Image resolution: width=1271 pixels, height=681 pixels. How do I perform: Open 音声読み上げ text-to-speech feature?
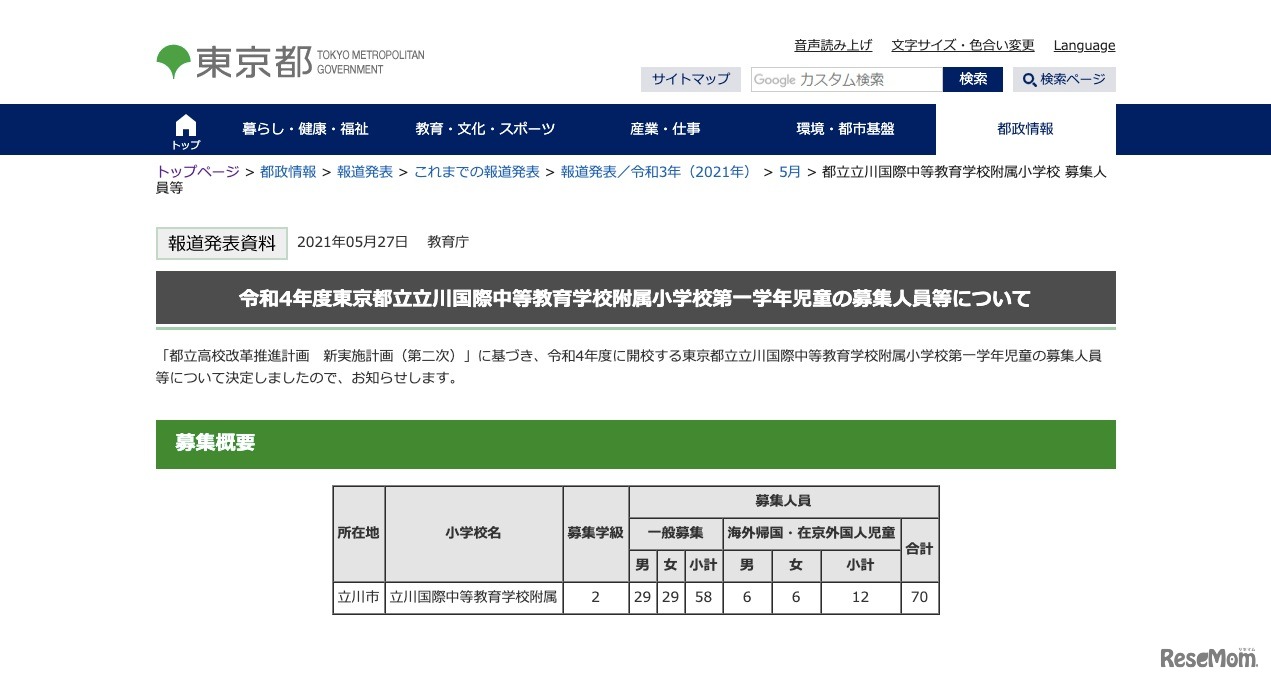(832, 45)
